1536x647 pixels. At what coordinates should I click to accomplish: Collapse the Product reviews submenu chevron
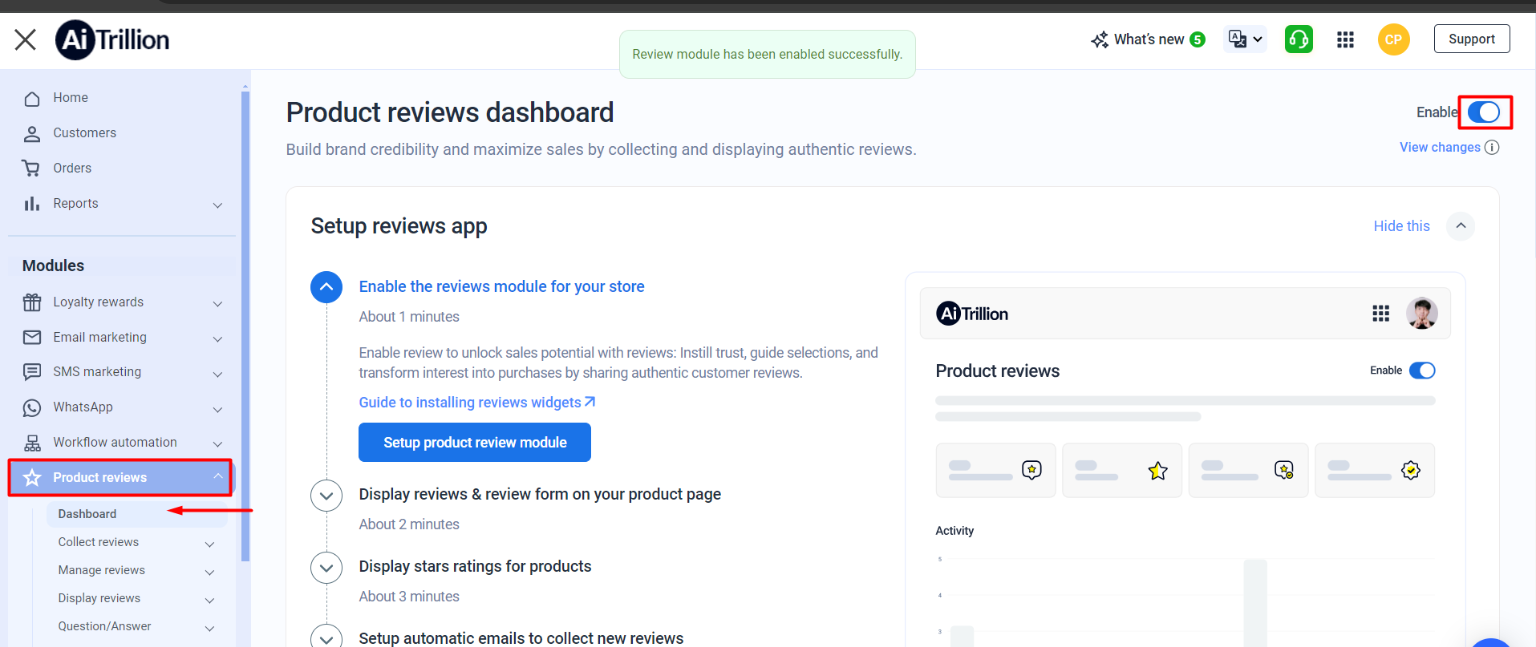pyautogui.click(x=218, y=476)
